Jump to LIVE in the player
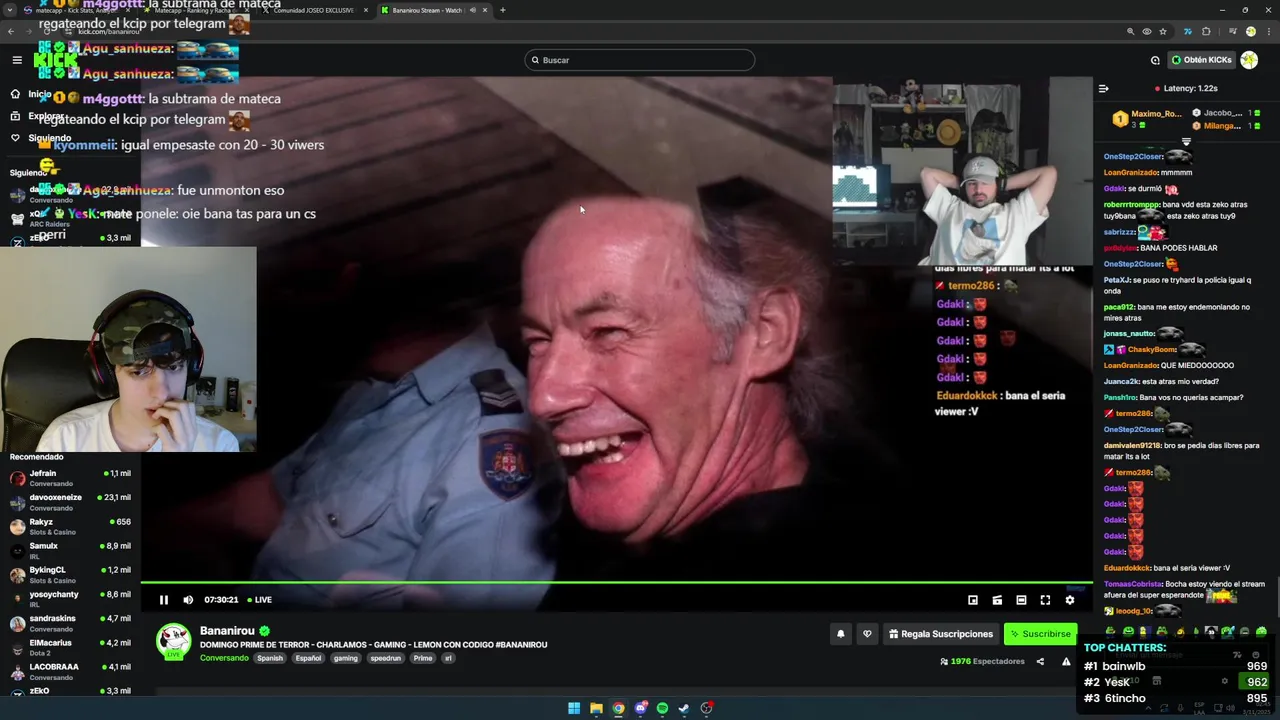The image size is (1280, 720). pyautogui.click(x=260, y=600)
